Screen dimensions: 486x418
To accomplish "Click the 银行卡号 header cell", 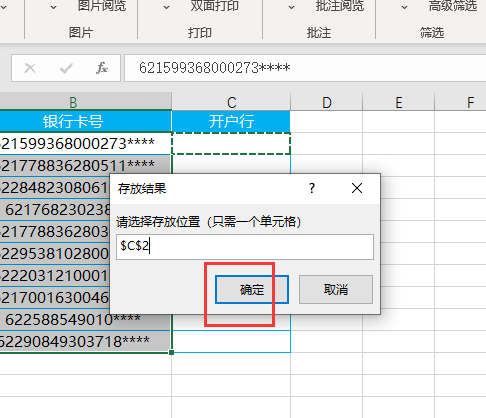I will pos(86,121).
